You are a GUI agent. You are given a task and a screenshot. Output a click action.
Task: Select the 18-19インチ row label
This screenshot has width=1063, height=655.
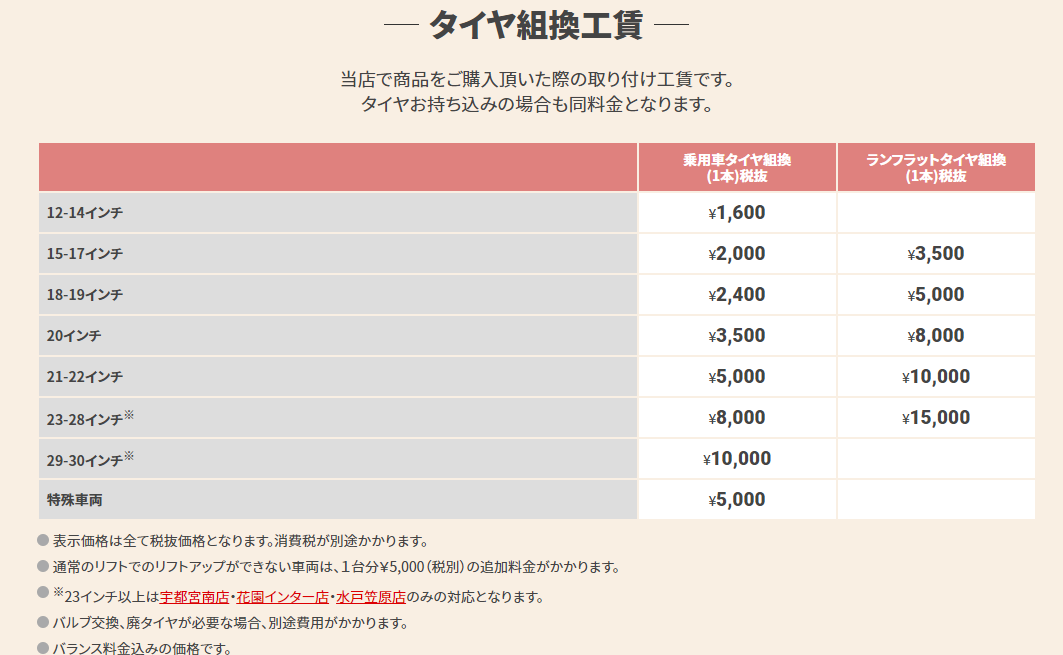(x=85, y=295)
